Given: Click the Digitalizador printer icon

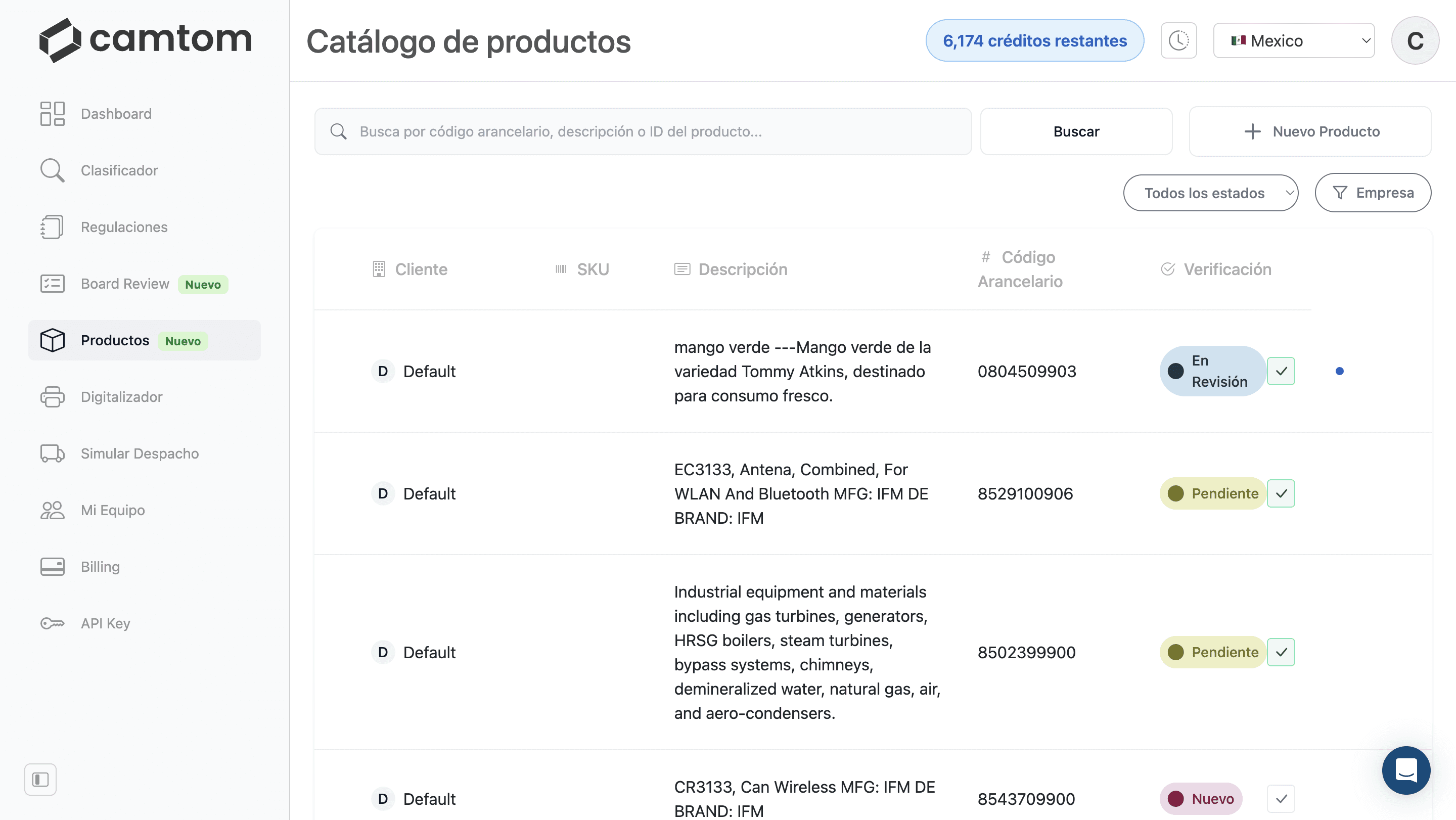Looking at the screenshot, I should 52,397.
